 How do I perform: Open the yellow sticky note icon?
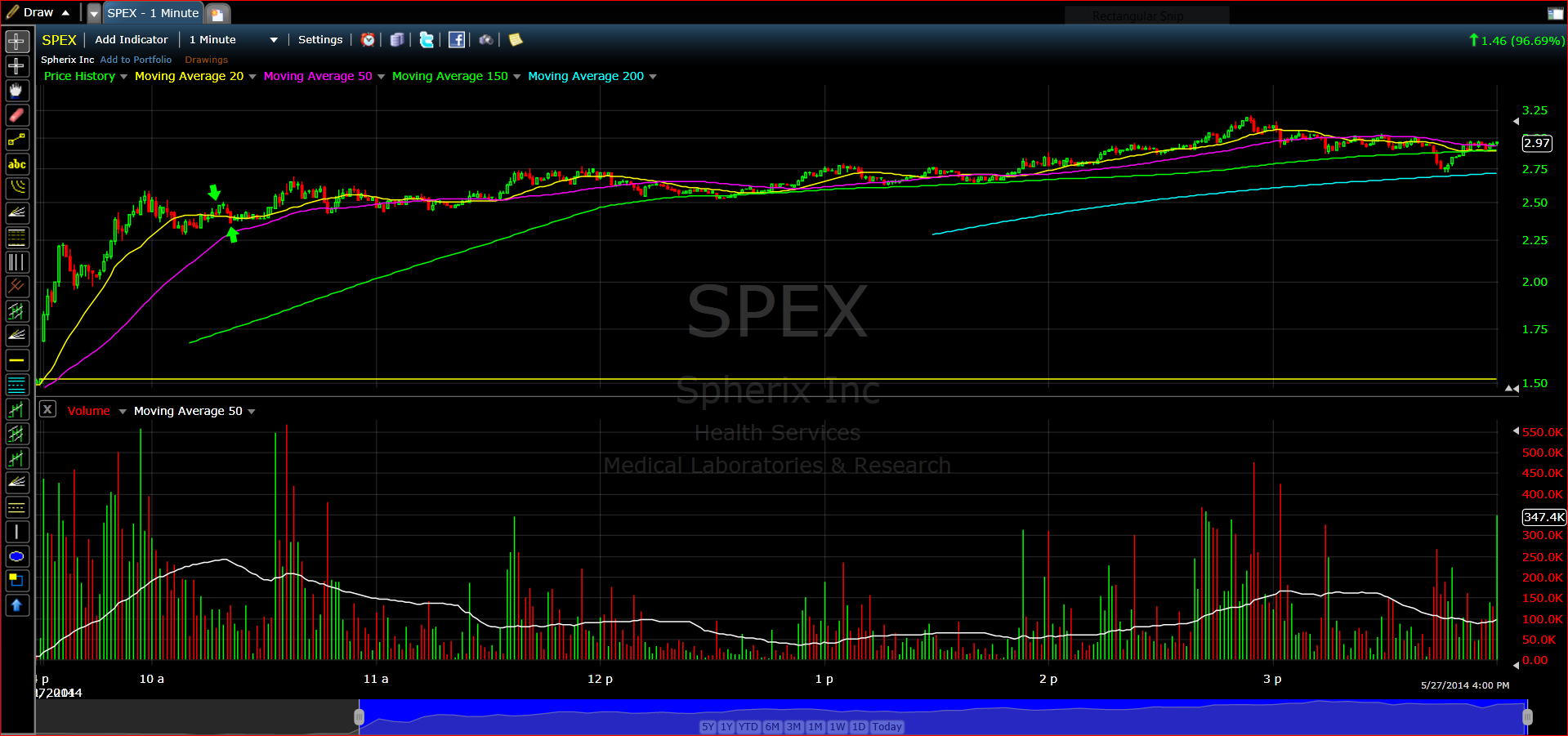[x=516, y=39]
